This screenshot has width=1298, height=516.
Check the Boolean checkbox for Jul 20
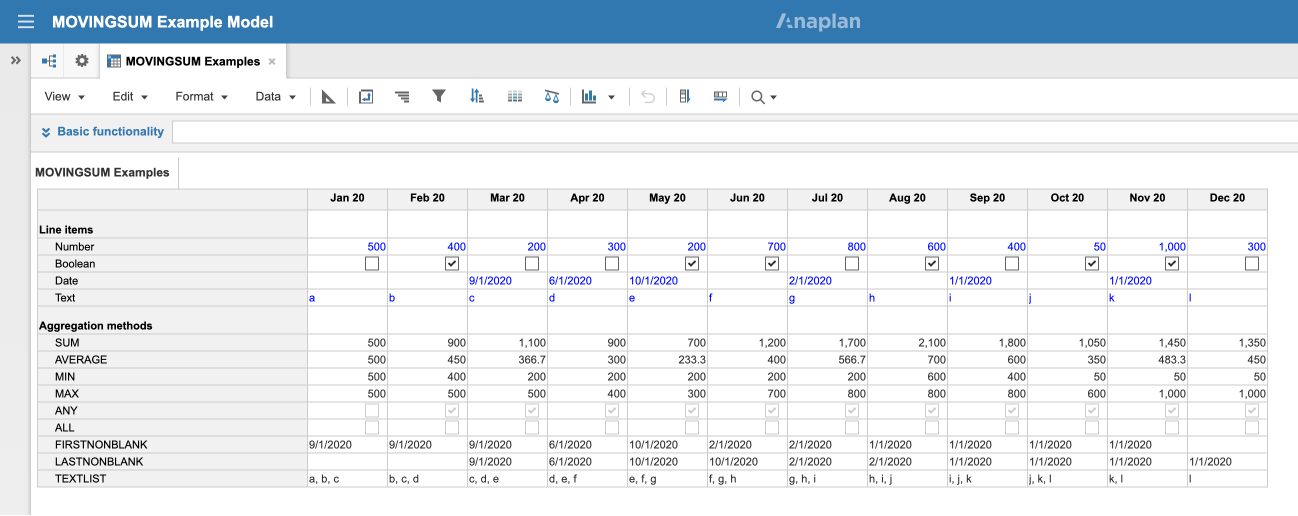pyautogui.click(x=852, y=264)
